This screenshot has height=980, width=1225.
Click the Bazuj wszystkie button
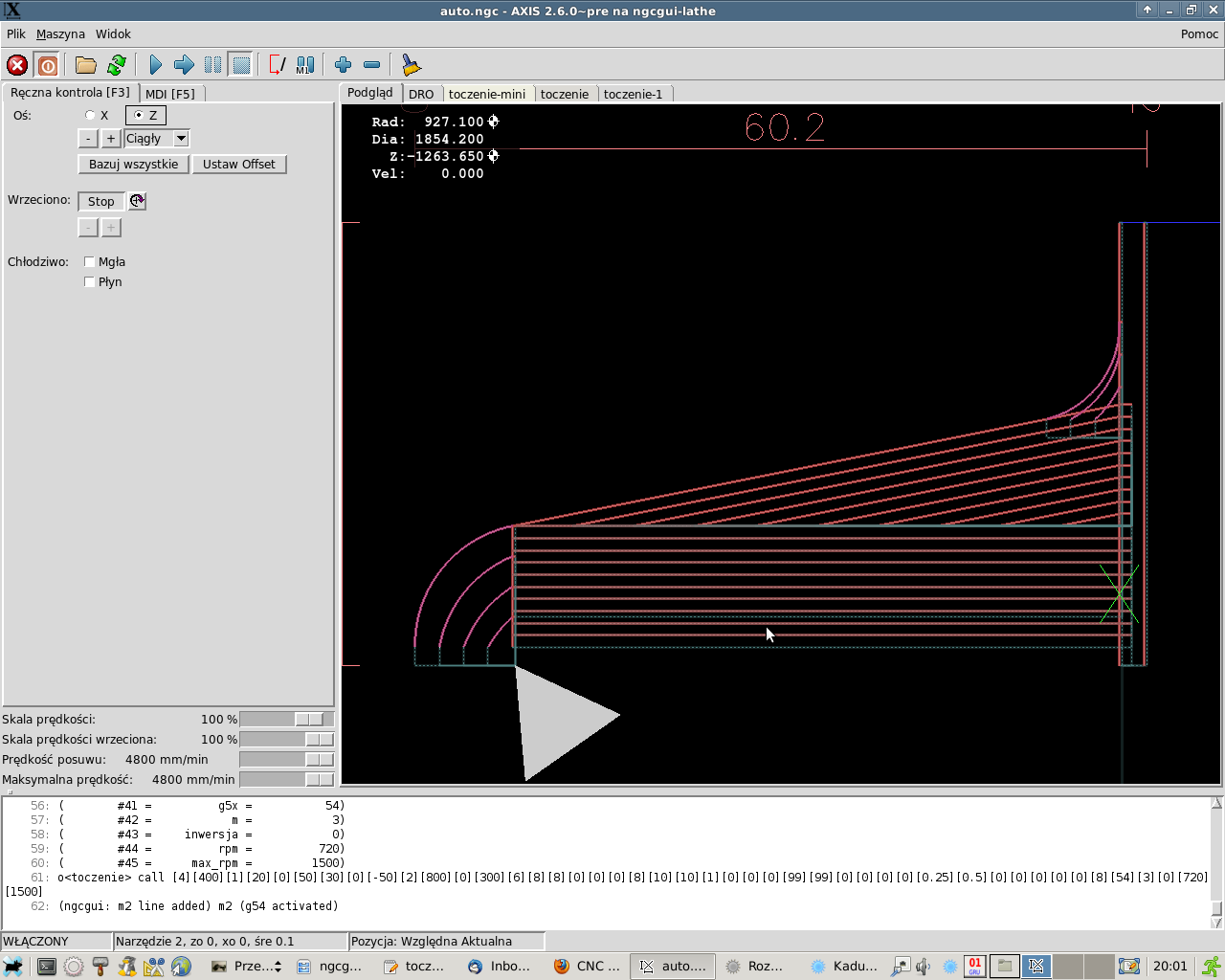134,164
